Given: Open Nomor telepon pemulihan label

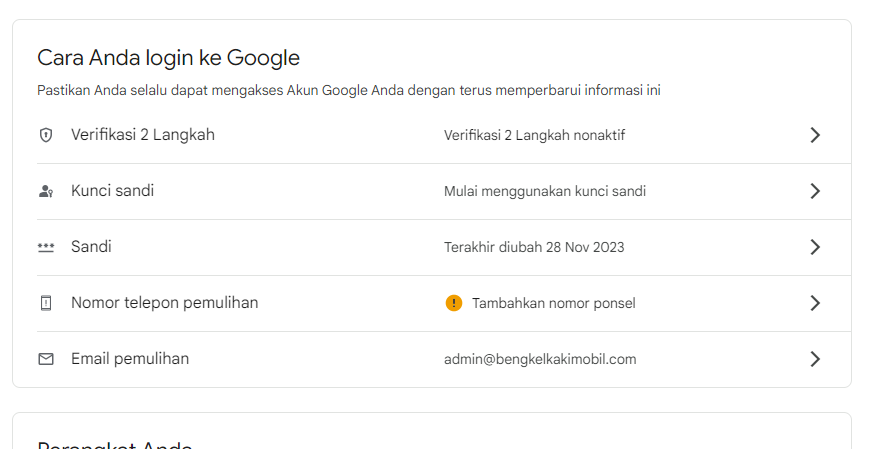Looking at the screenshot, I should coord(164,303).
